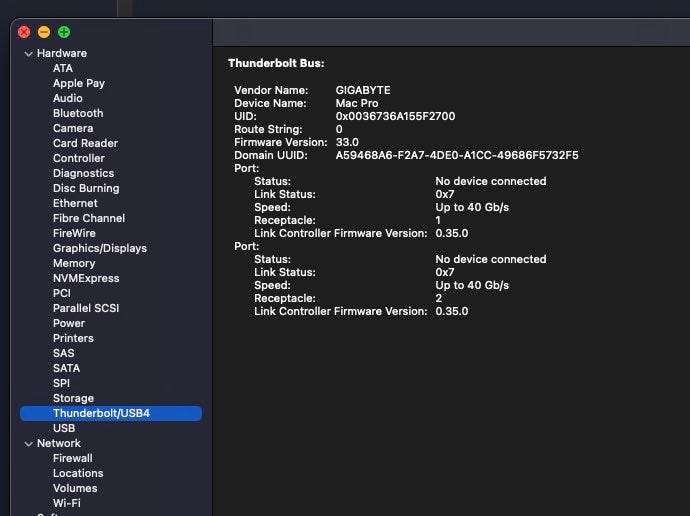Select Storage in the sidebar

tap(73, 398)
